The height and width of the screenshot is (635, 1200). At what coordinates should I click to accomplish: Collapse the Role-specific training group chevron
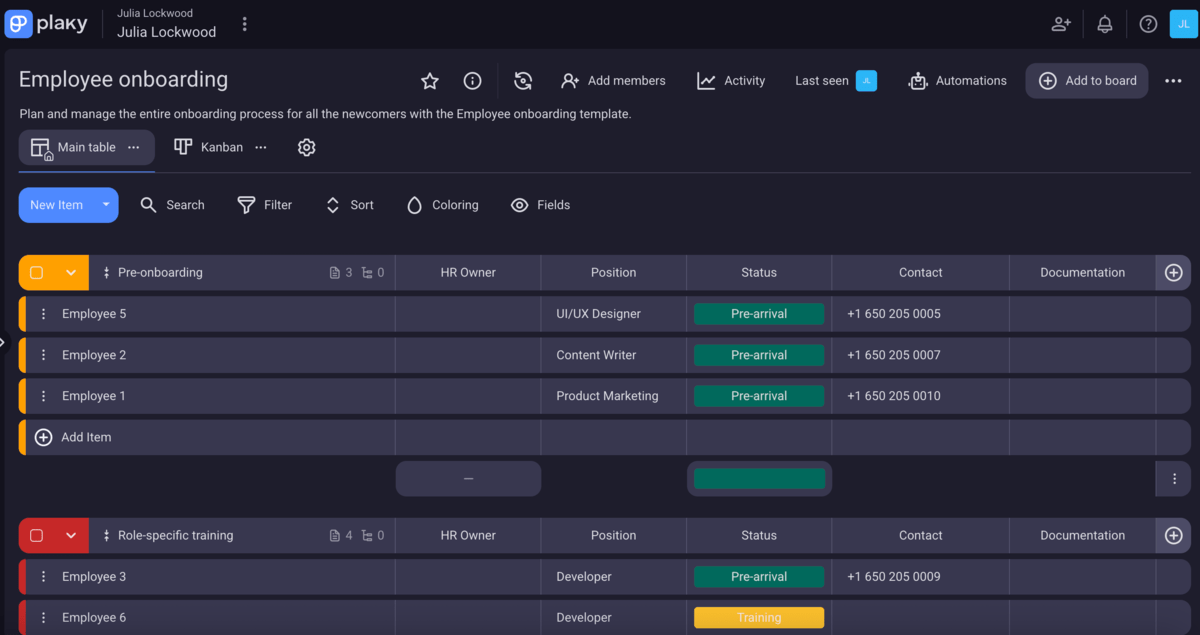71,535
